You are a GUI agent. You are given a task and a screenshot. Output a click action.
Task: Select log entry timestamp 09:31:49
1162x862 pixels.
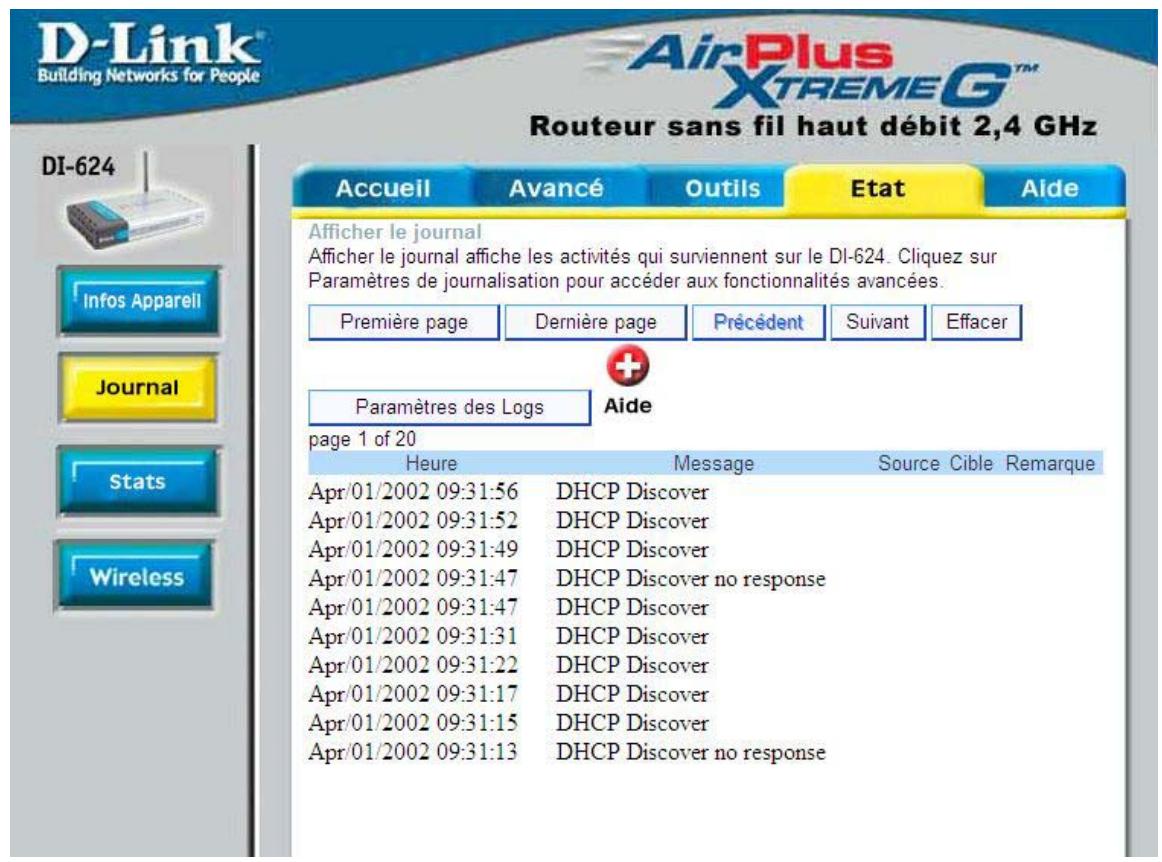[413, 550]
